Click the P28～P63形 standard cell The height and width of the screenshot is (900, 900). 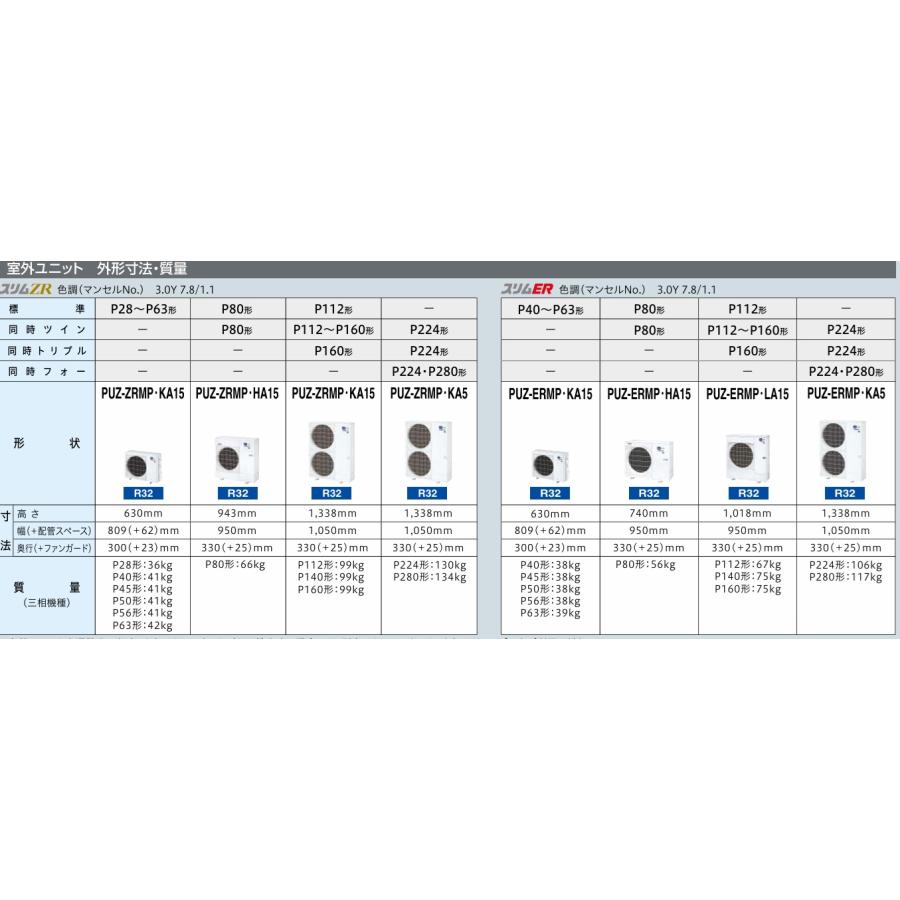coord(143,309)
